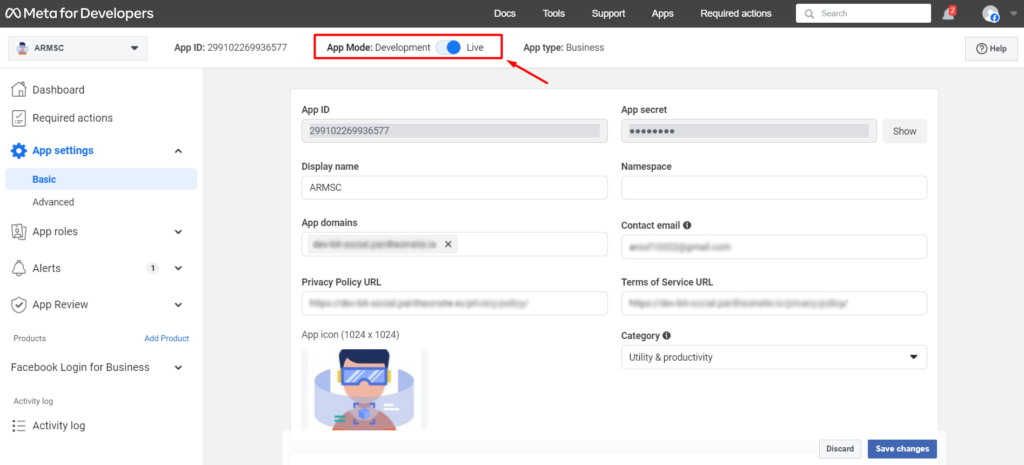Open Tools in the top menu
The height and width of the screenshot is (465, 1024).
point(554,14)
